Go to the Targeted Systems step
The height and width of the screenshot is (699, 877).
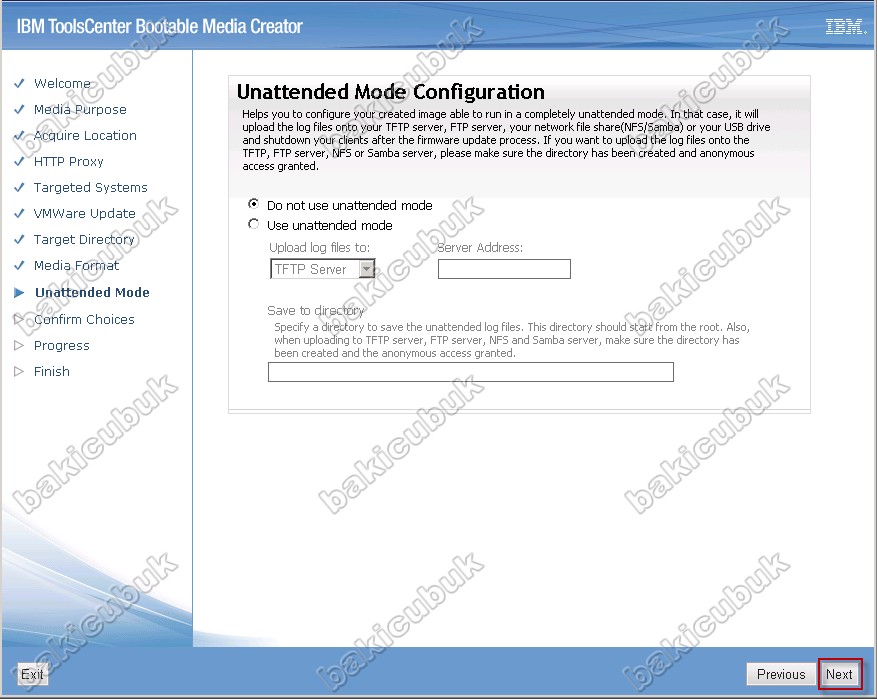tap(91, 187)
